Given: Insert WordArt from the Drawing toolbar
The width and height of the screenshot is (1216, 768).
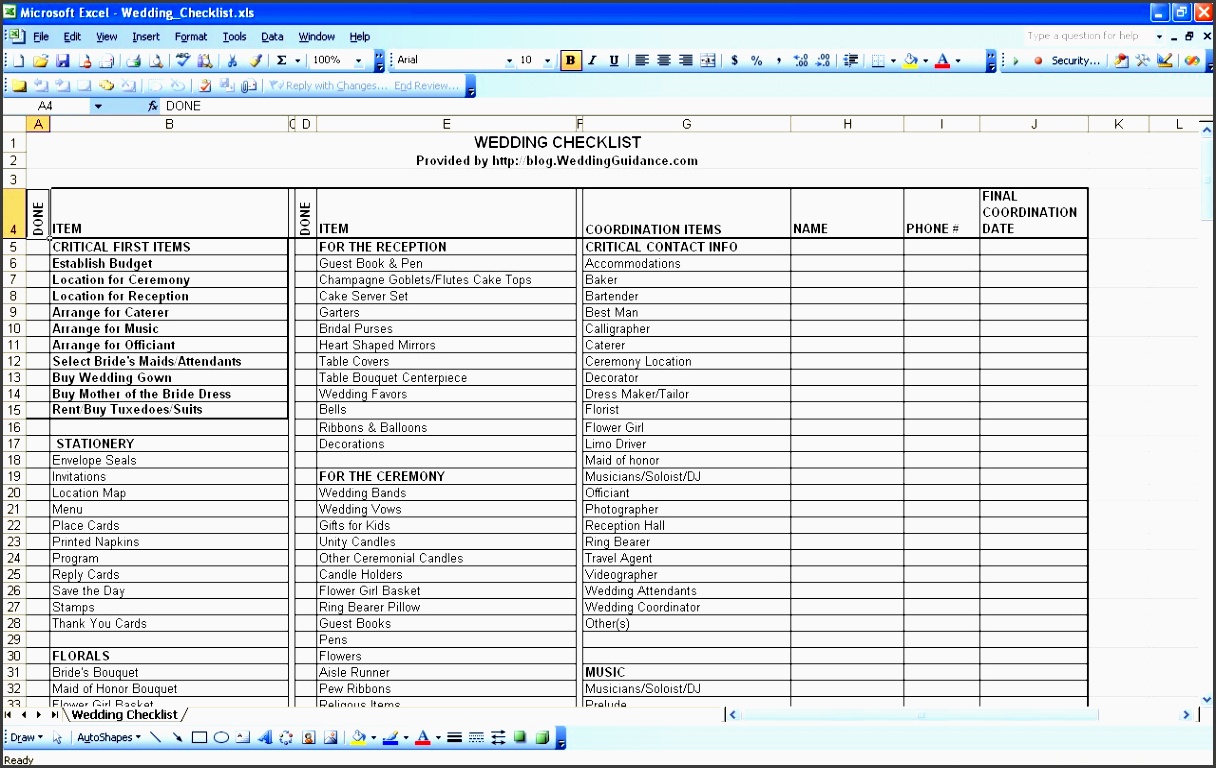Looking at the screenshot, I should 265,738.
